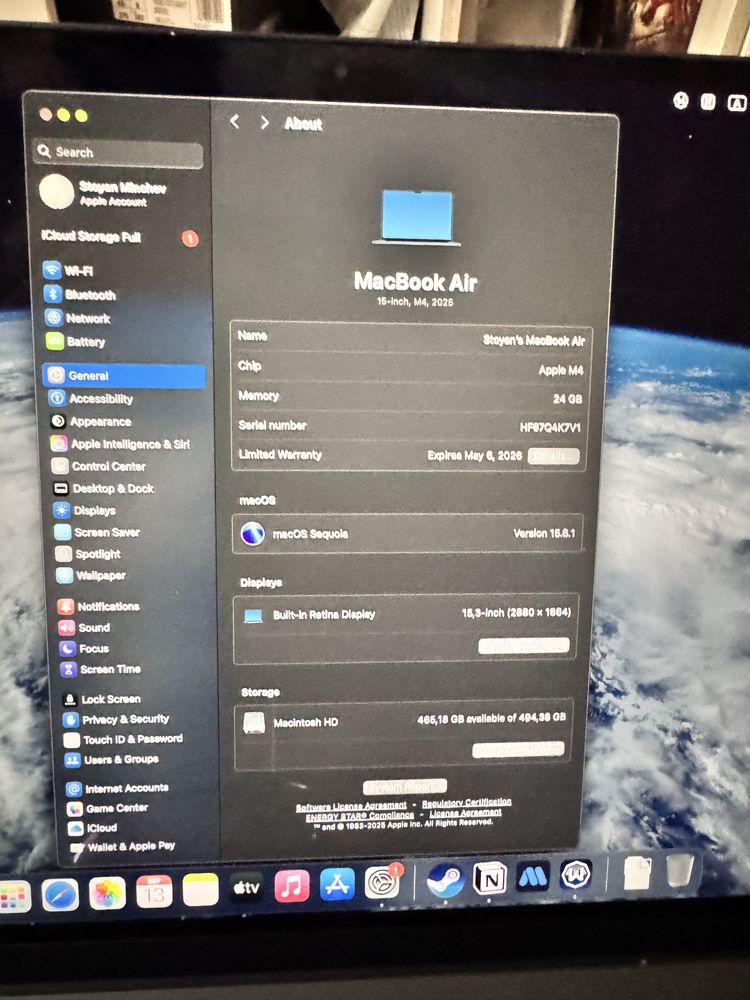The width and height of the screenshot is (750, 1000).
Task: Open Regulatory Certification link
Action: 467,802
